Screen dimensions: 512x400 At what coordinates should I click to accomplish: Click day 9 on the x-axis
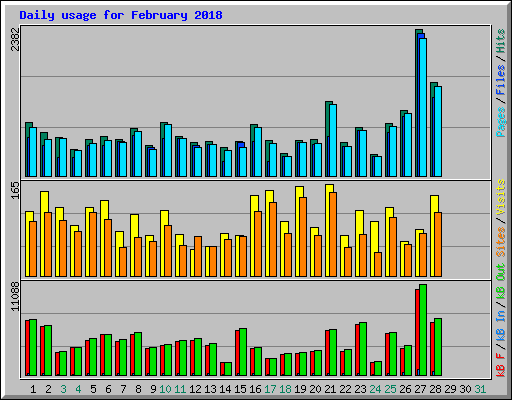pos(153,389)
